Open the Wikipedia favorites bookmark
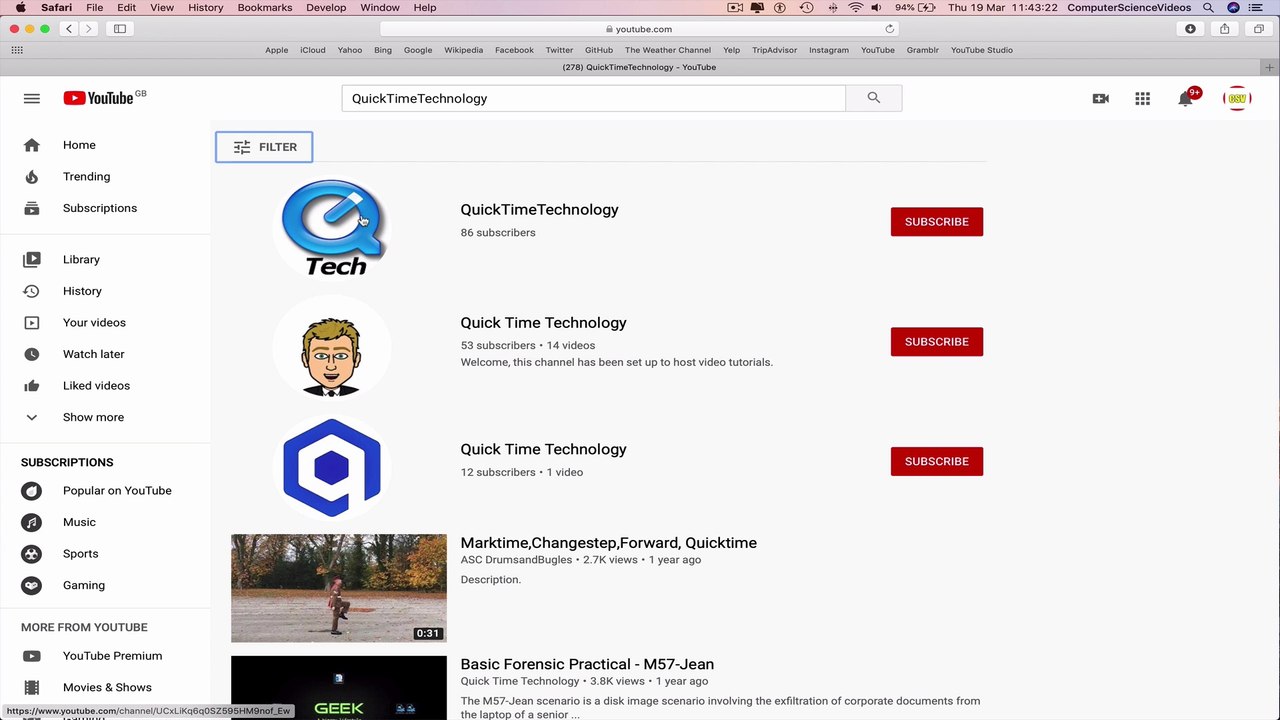This screenshot has height=720, width=1280. 463,50
